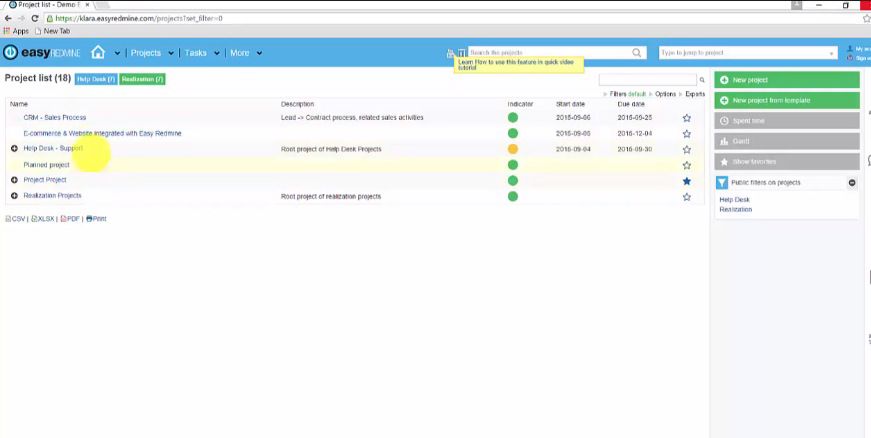Expand subprojects of Realization Projects

click(14, 195)
